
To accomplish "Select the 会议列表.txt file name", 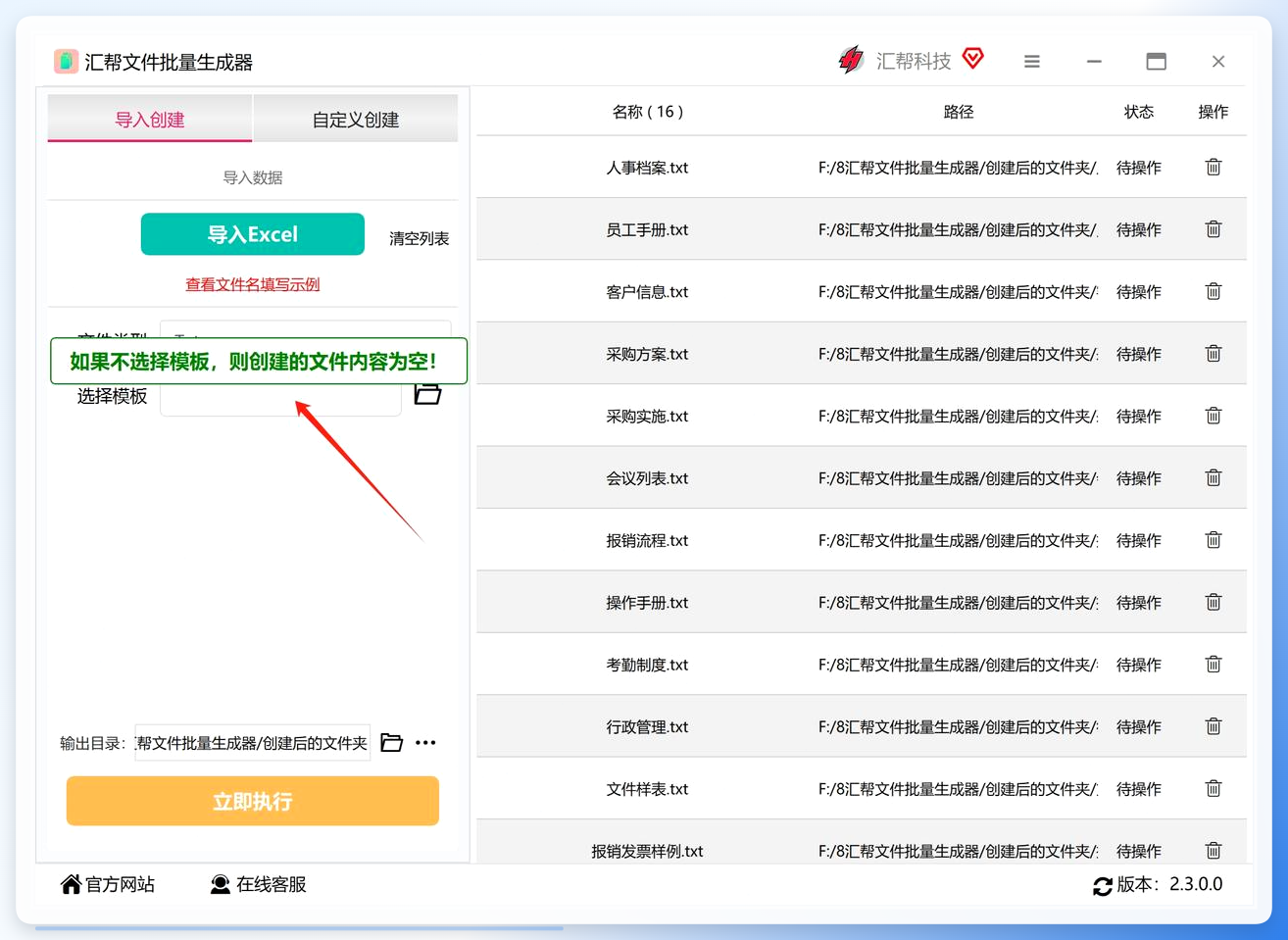I will point(648,478).
